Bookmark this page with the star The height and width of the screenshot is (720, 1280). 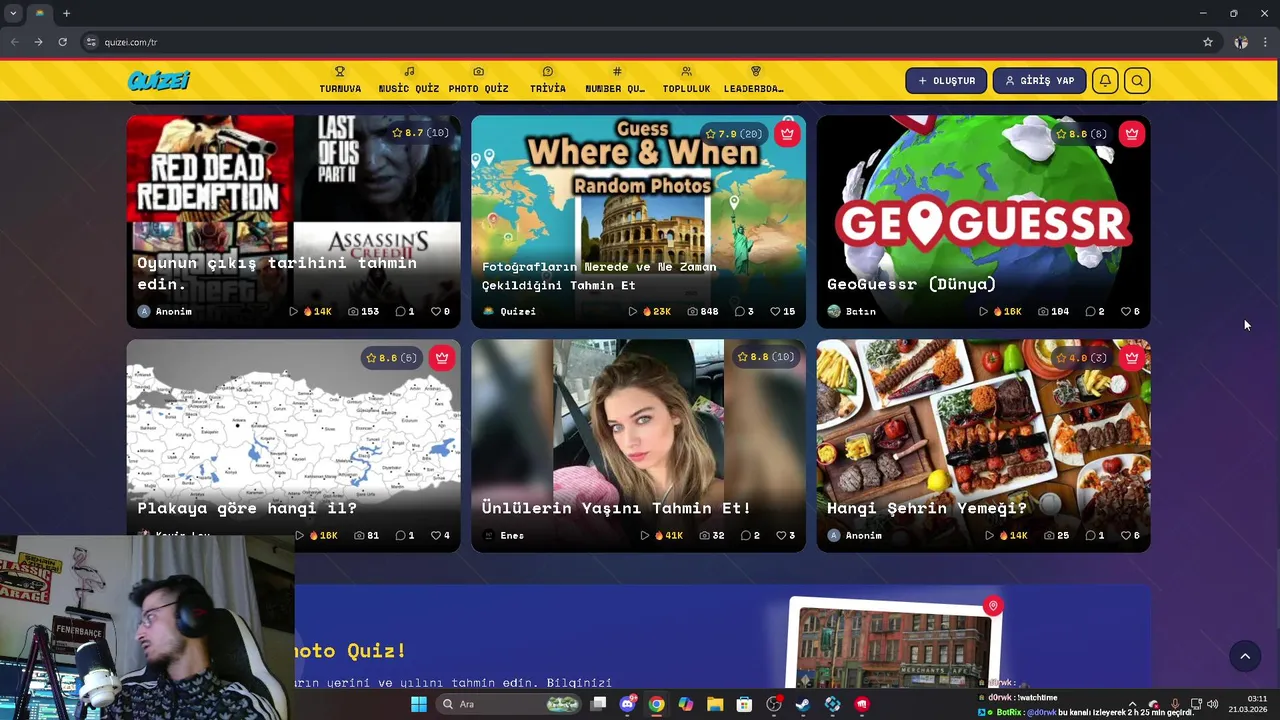pos(1208,42)
